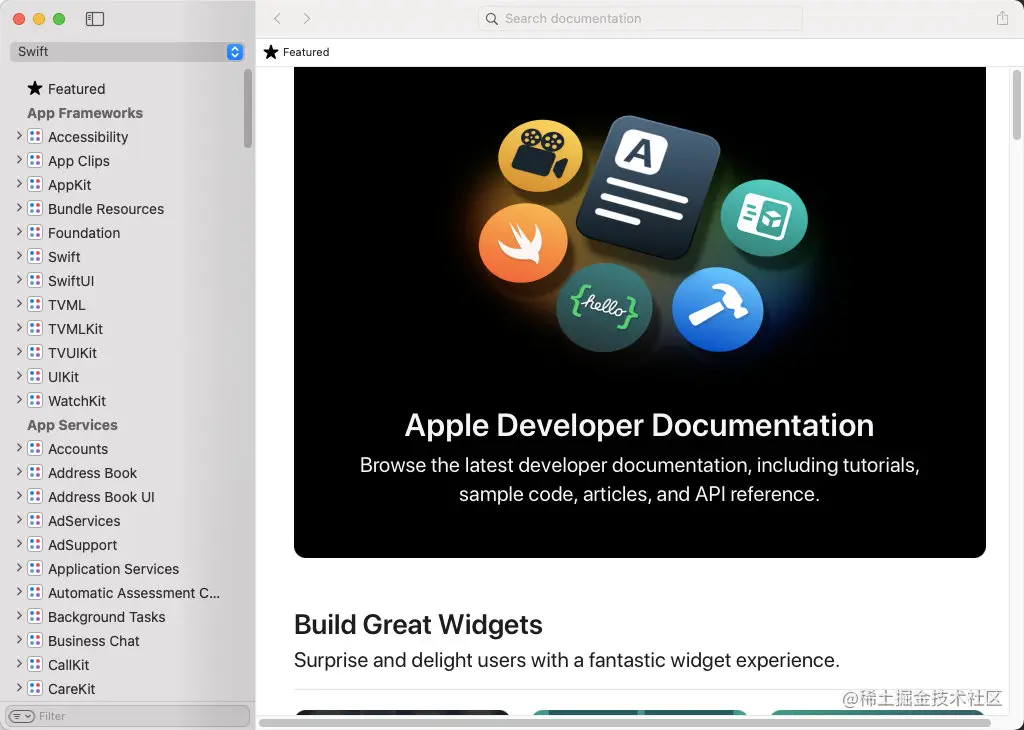Expand the TVMLKit tree item
1024x730 pixels.
(x=19, y=328)
